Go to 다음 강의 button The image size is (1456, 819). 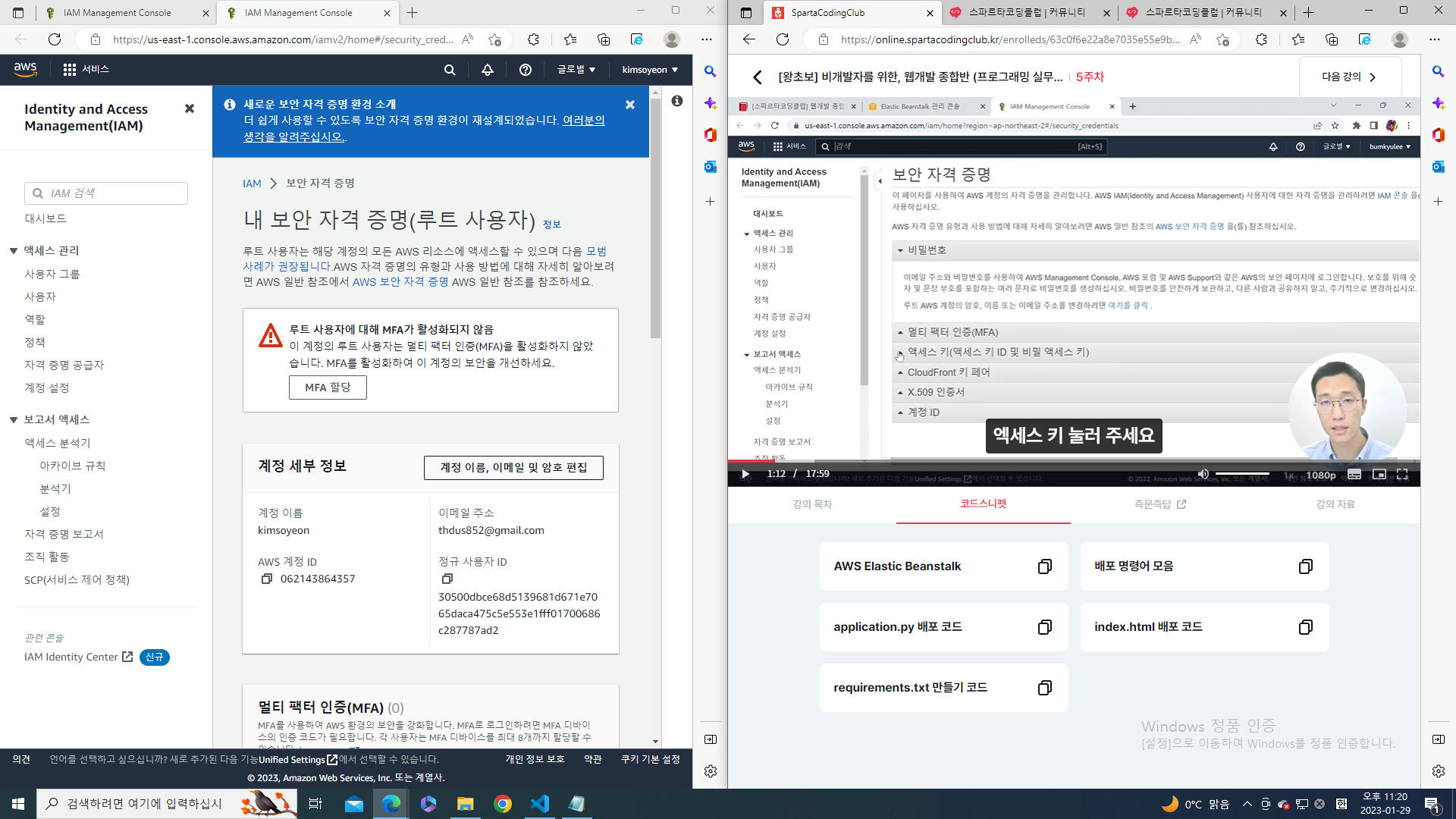1349,77
